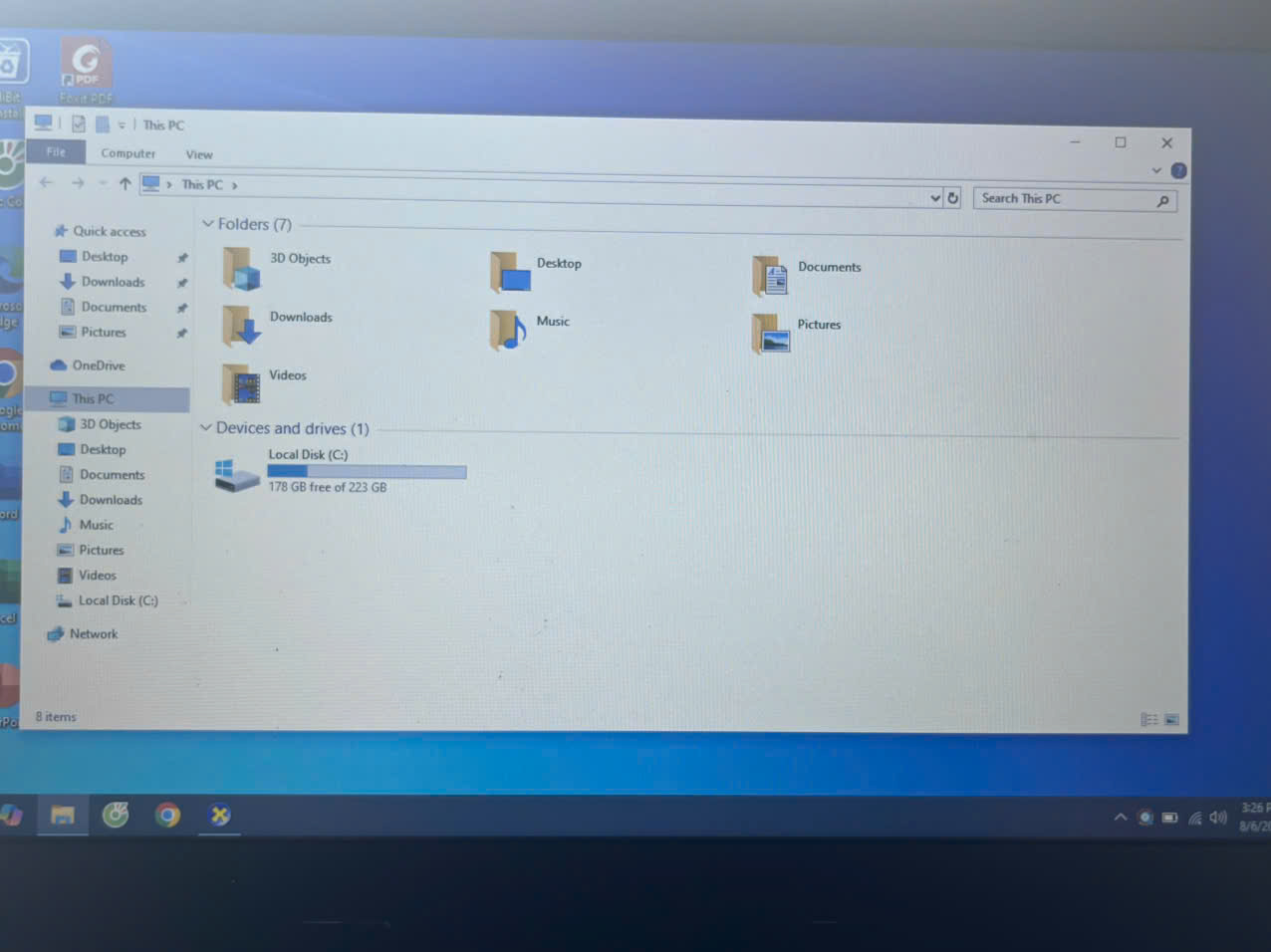
Task: Click the chevron after This PC in address bar
Action: (x=235, y=185)
